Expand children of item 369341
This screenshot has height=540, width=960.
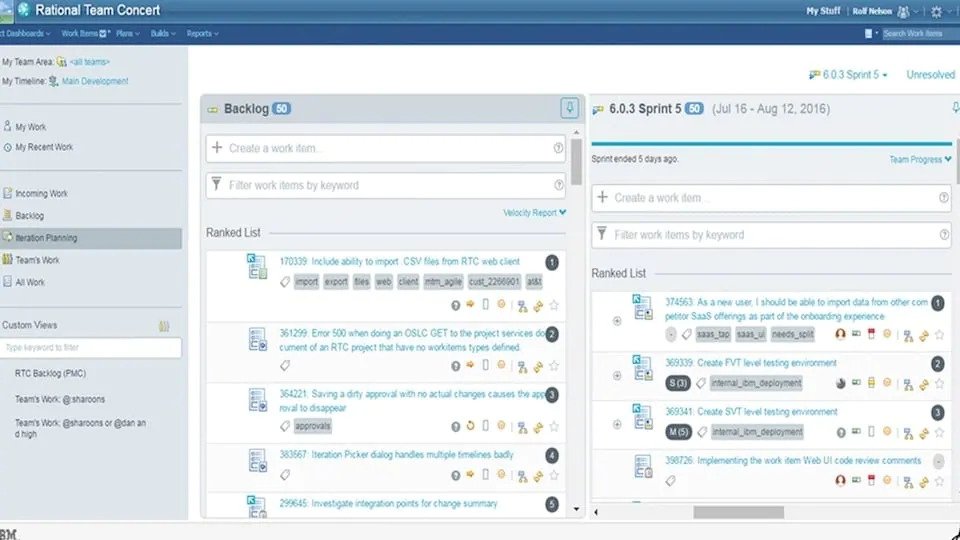pos(617,424)
